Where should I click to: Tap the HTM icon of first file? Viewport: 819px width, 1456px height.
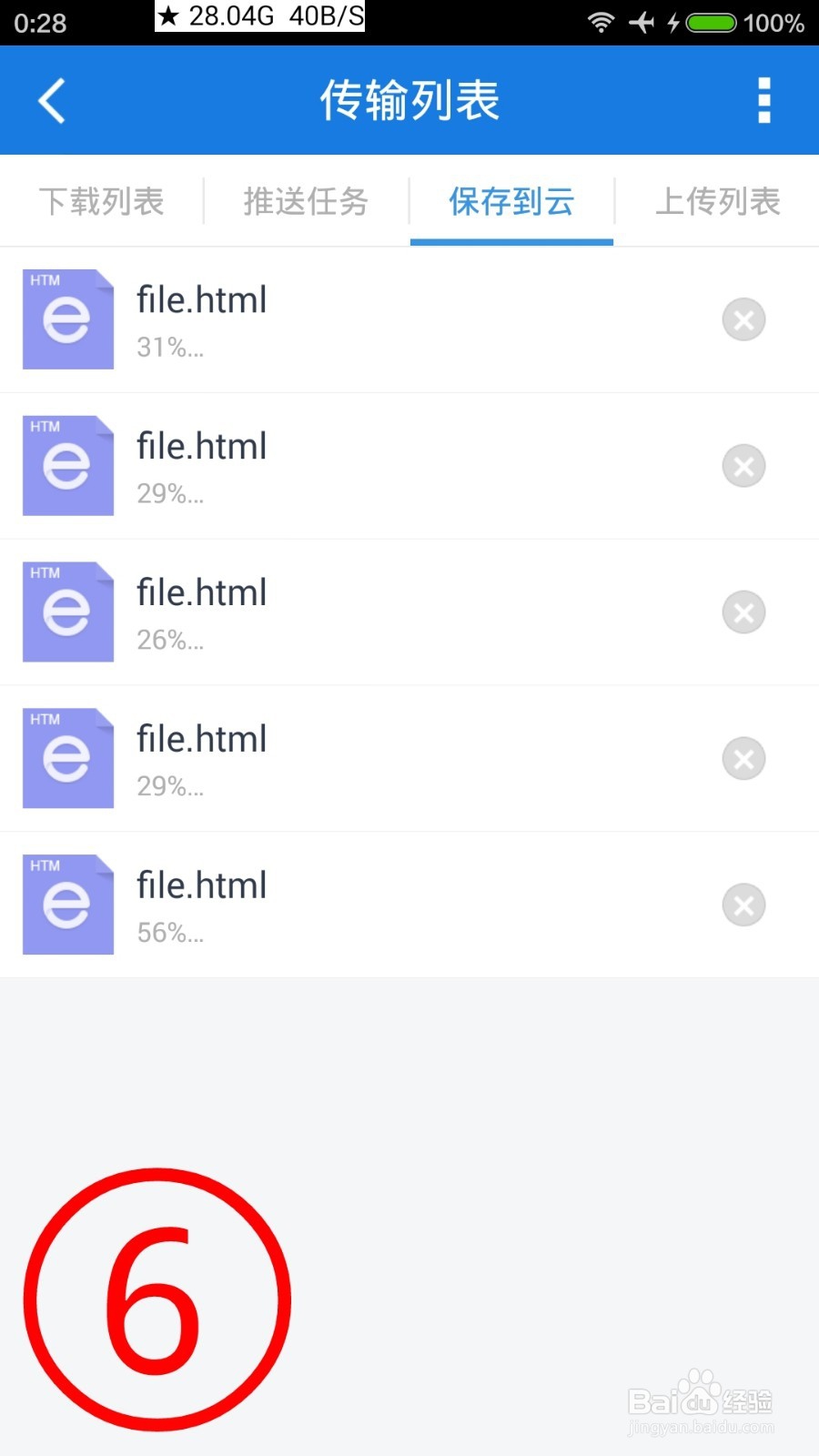[x=68, y=319]
